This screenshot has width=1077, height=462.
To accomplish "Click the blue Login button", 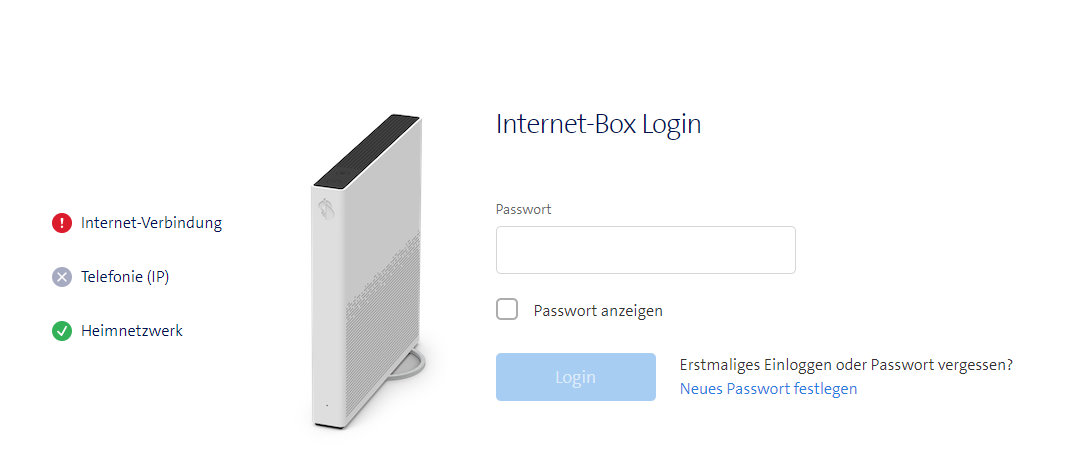I will click(x=576, y=377).
